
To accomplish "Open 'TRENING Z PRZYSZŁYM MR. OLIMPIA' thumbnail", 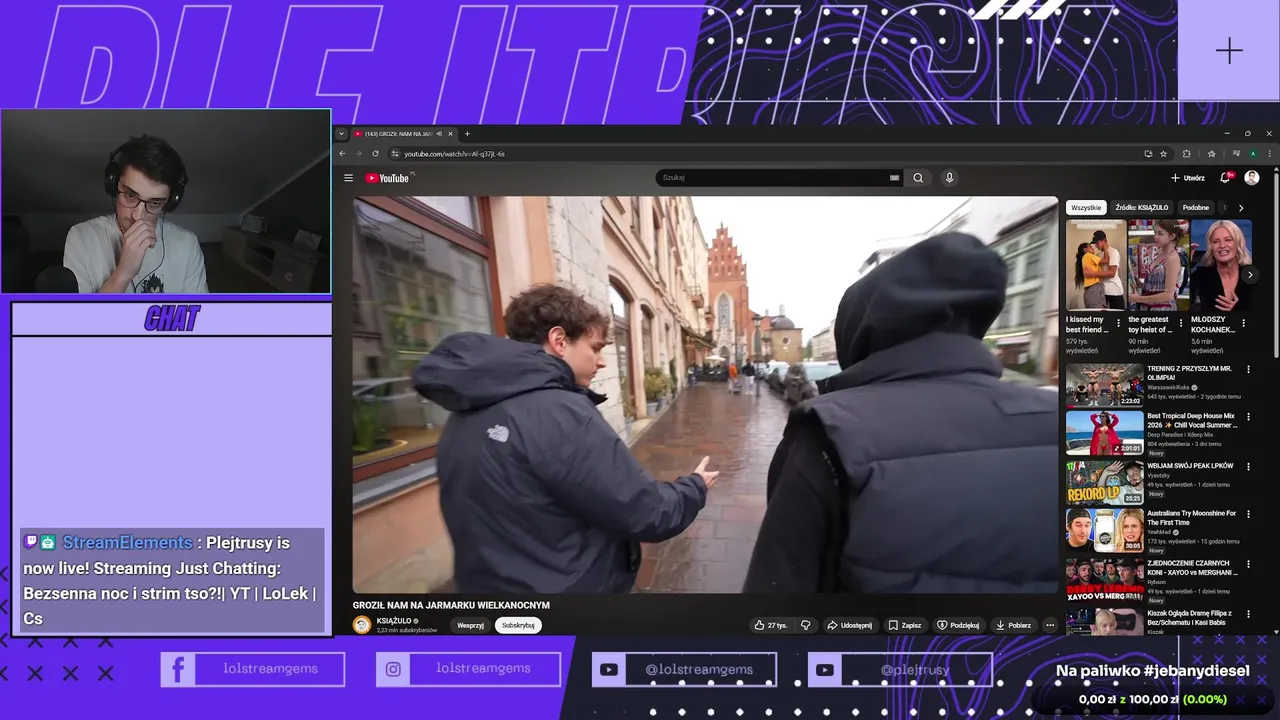I will pos(1105,385).
